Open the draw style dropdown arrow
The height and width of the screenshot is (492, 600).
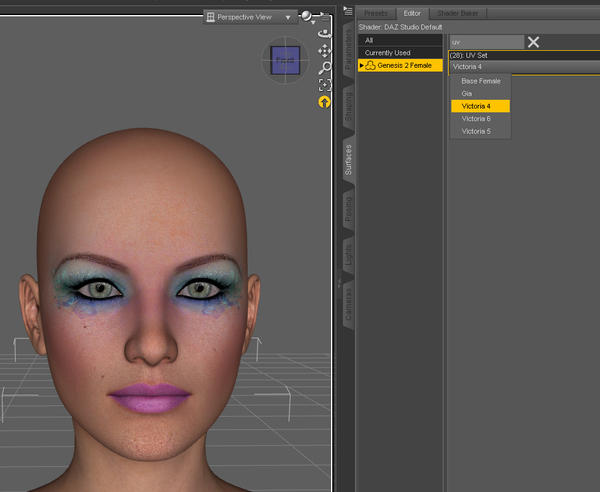click(x=313, y=22)
